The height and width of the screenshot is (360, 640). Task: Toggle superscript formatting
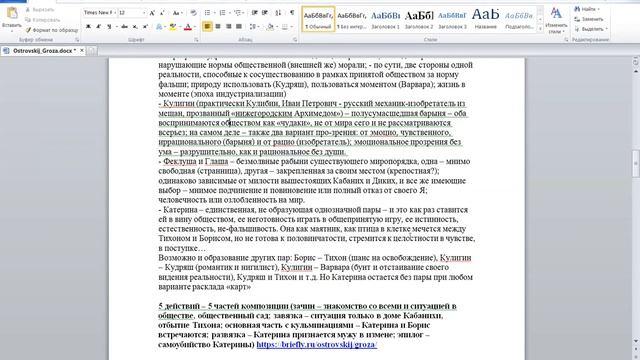[x=145, y=27]
